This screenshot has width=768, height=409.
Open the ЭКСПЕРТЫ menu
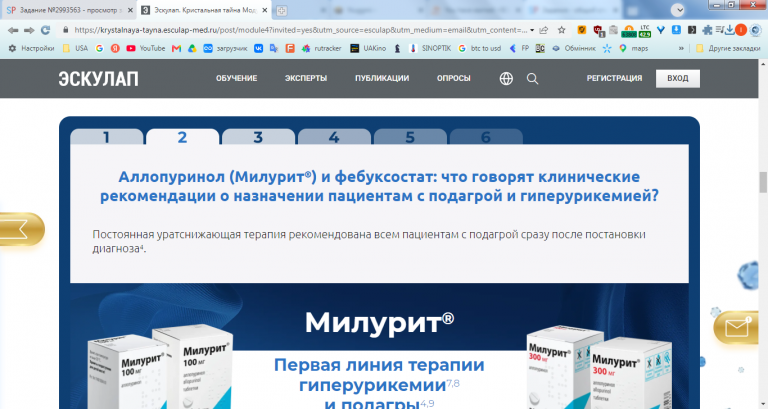coord(306,78)
